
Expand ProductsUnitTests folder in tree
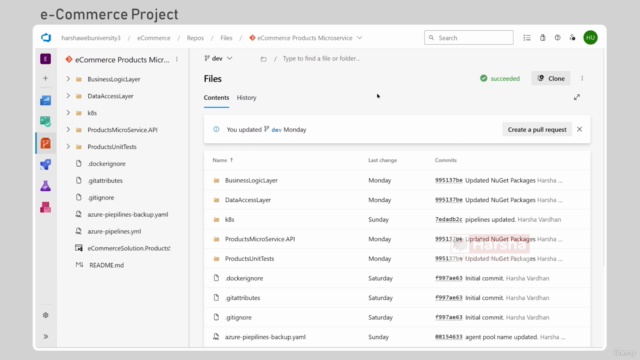coord(68,147)
